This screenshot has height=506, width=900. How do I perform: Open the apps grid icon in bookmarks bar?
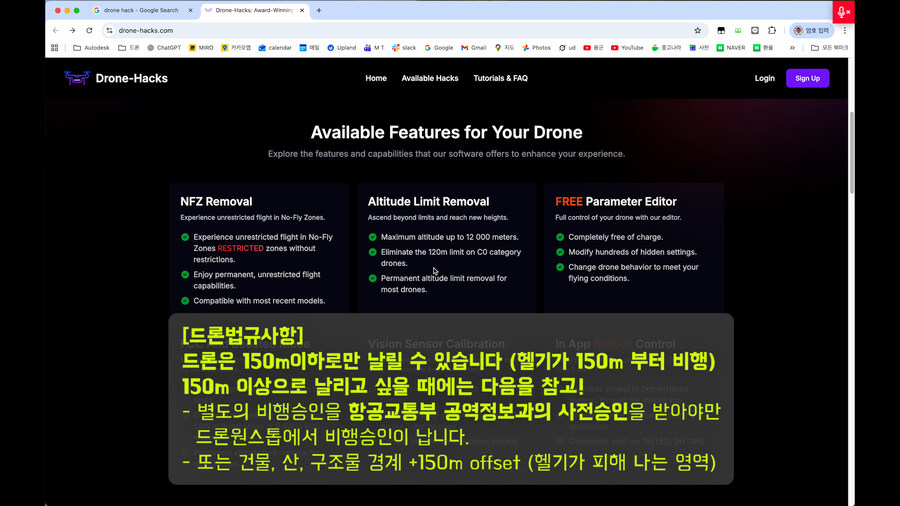[x=55, y=48]
